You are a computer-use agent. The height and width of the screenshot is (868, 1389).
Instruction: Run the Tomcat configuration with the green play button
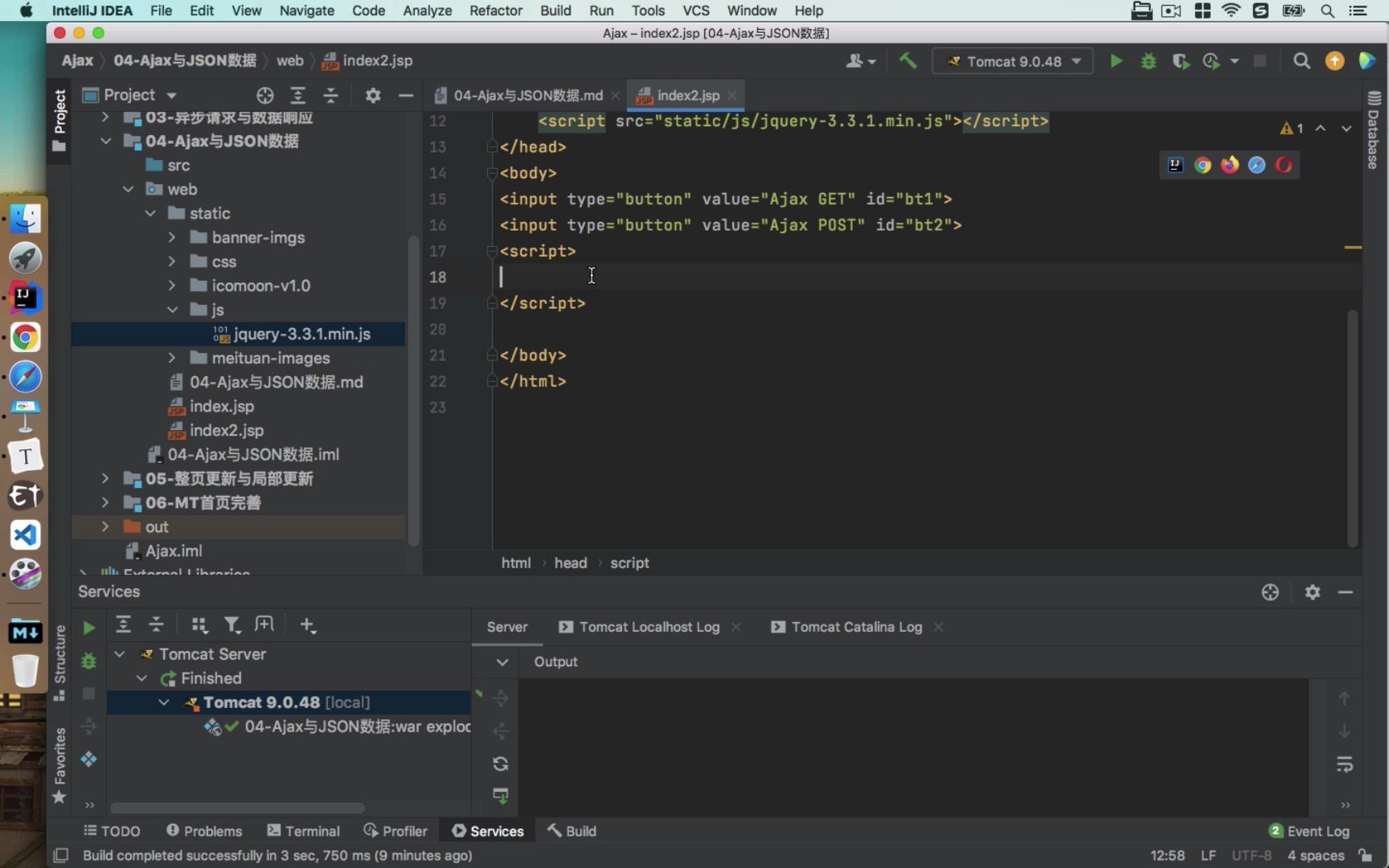pyautogui.click(x=1116, y=61)
